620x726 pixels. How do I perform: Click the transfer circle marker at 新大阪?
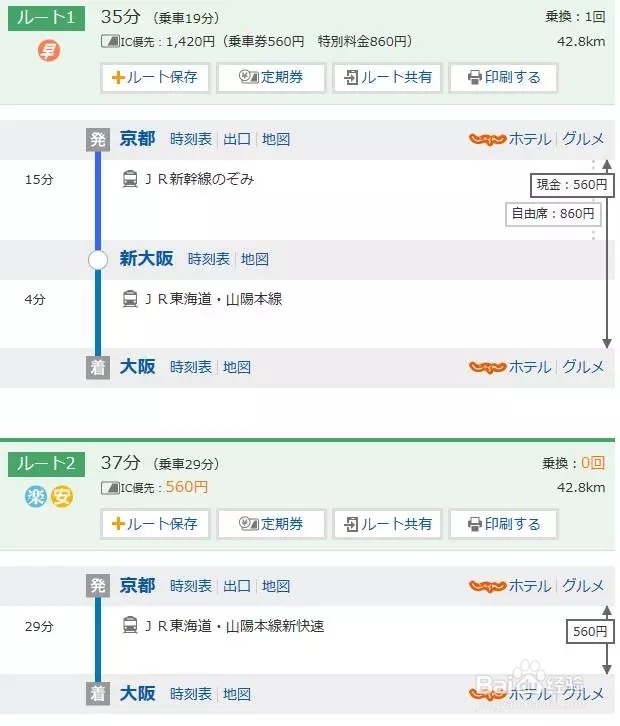97,260
